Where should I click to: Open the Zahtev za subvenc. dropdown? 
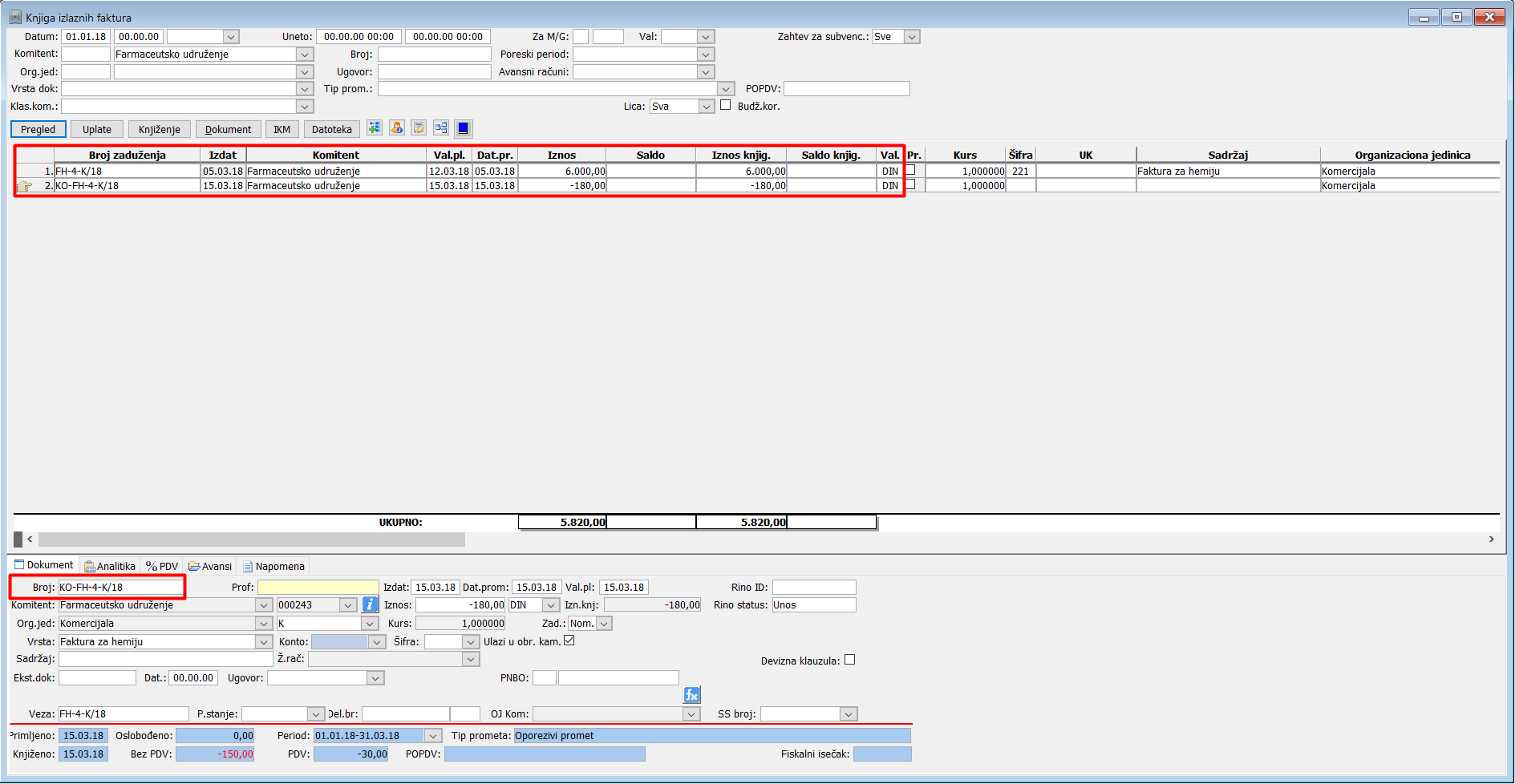pyautogui.click(x=912, y=37)
